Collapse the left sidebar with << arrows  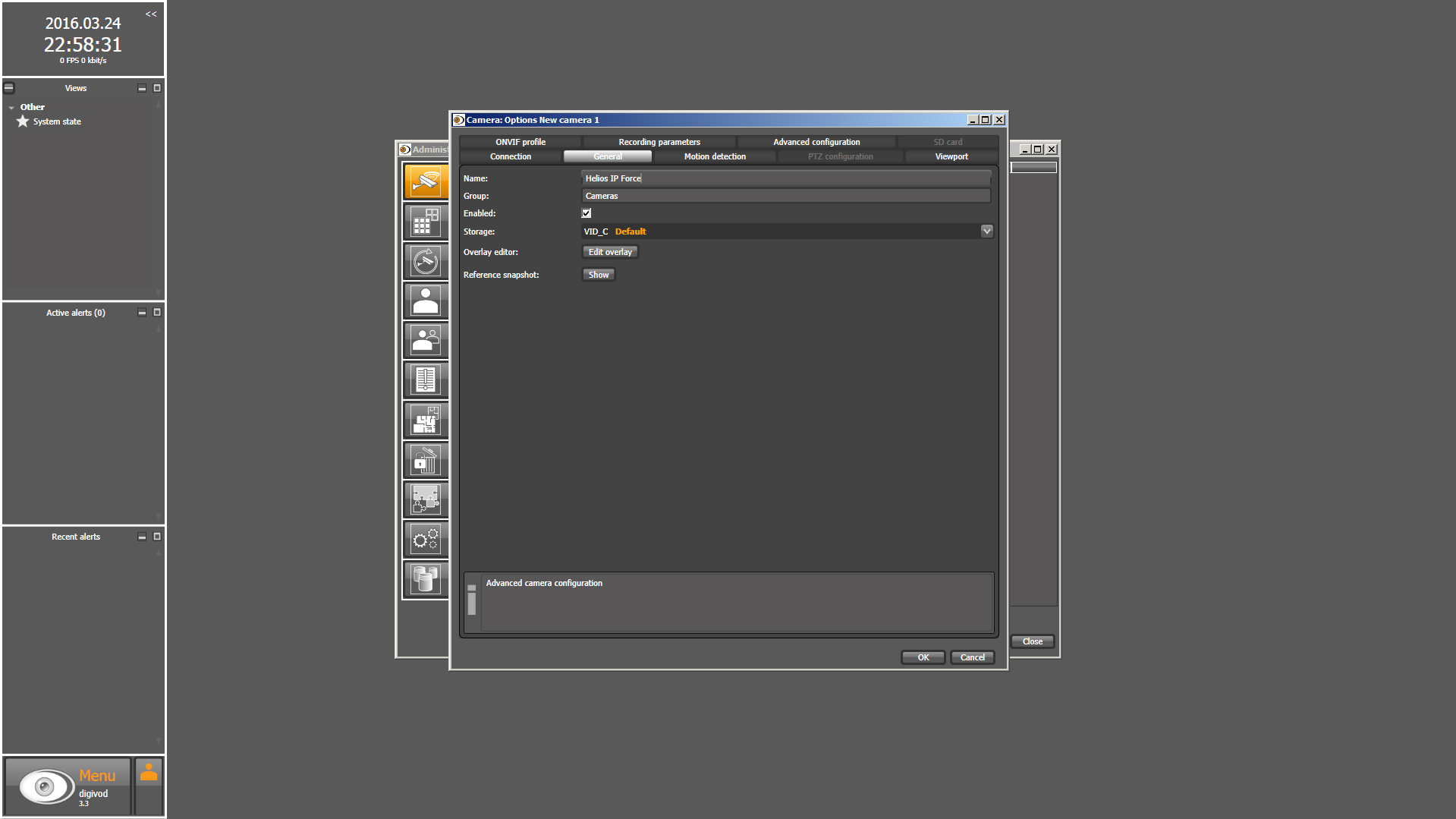(151, 14)
